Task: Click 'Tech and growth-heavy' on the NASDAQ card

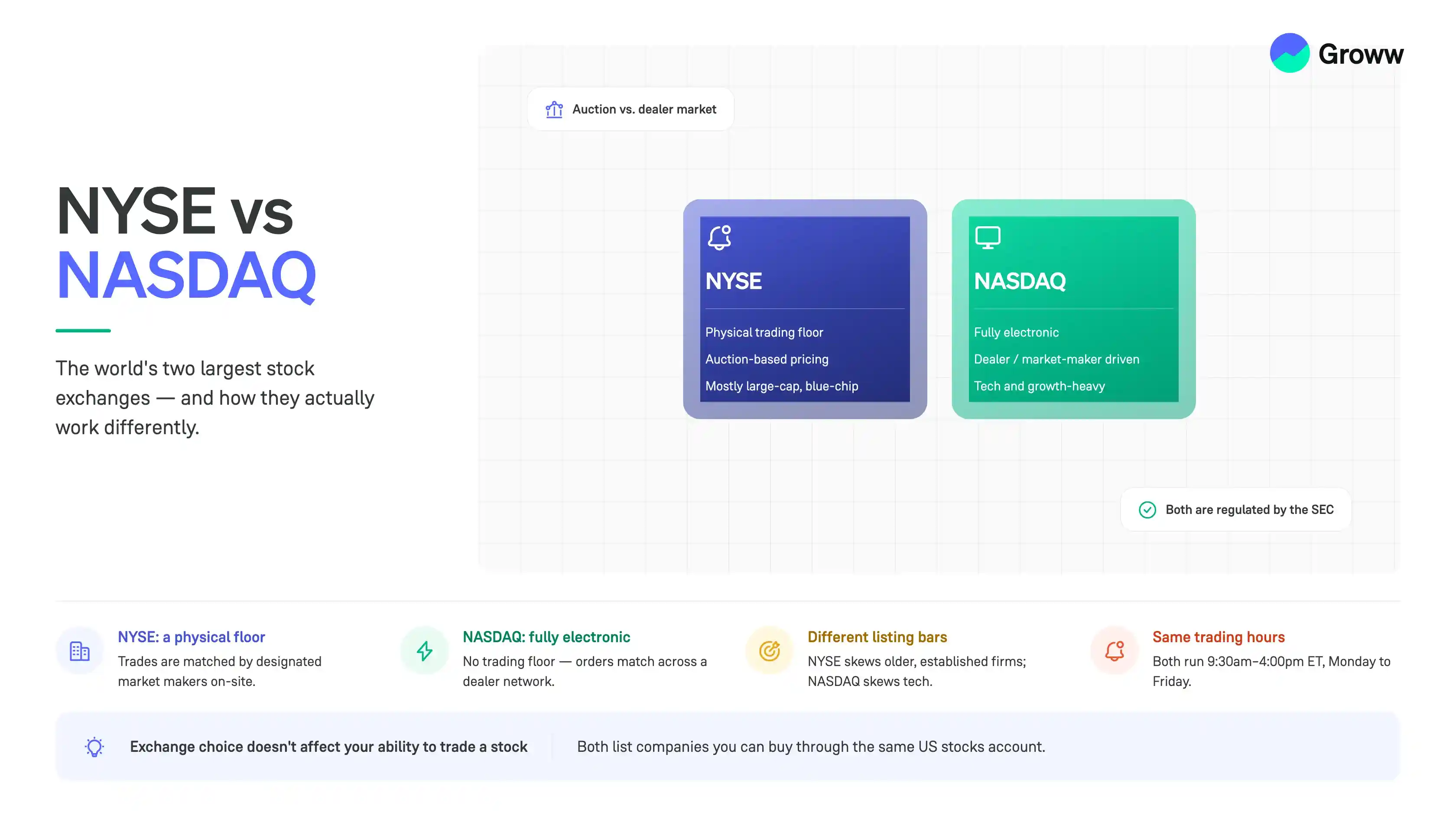Action: point(1039,386)
